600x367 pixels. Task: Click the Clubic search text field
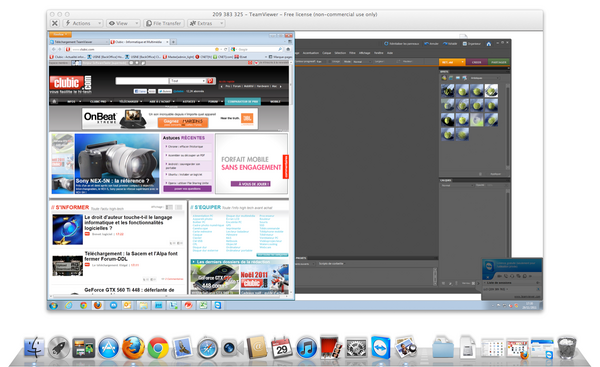142,81
